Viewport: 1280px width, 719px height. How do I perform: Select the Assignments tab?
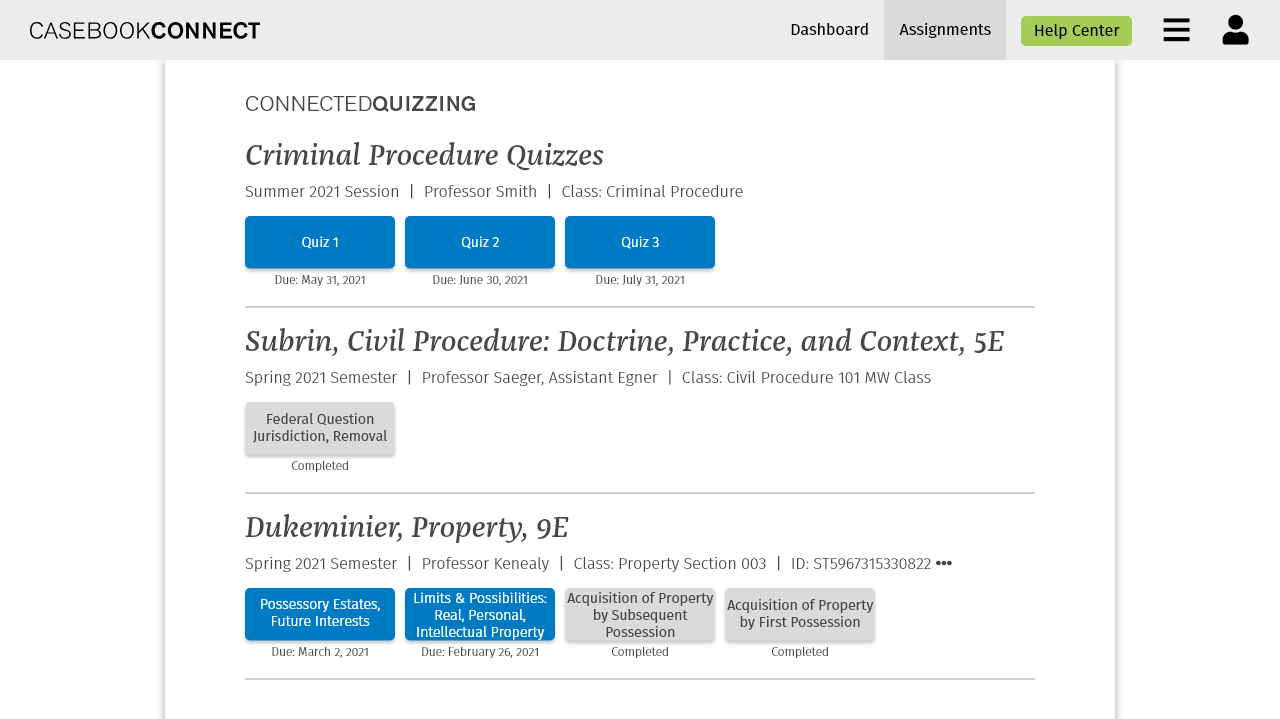944,30
